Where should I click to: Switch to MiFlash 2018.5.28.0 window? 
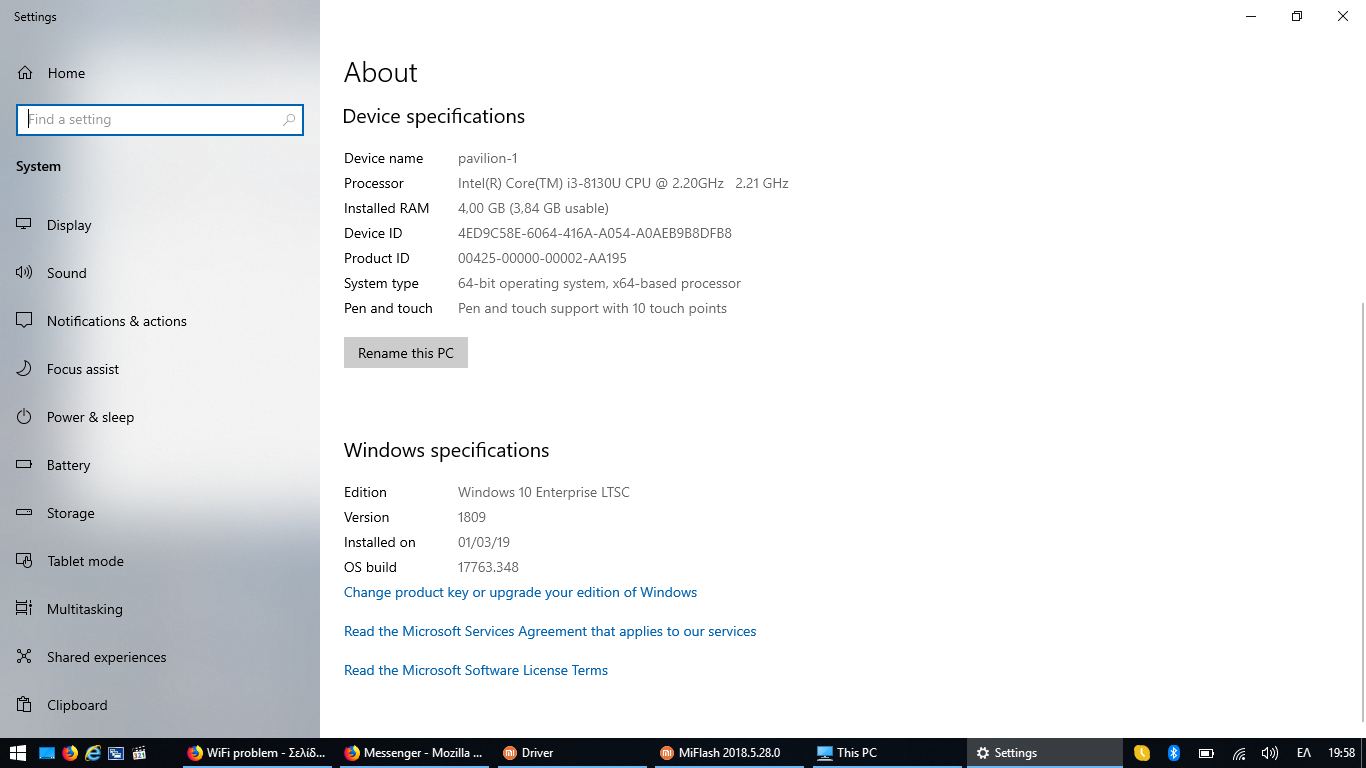729,753
